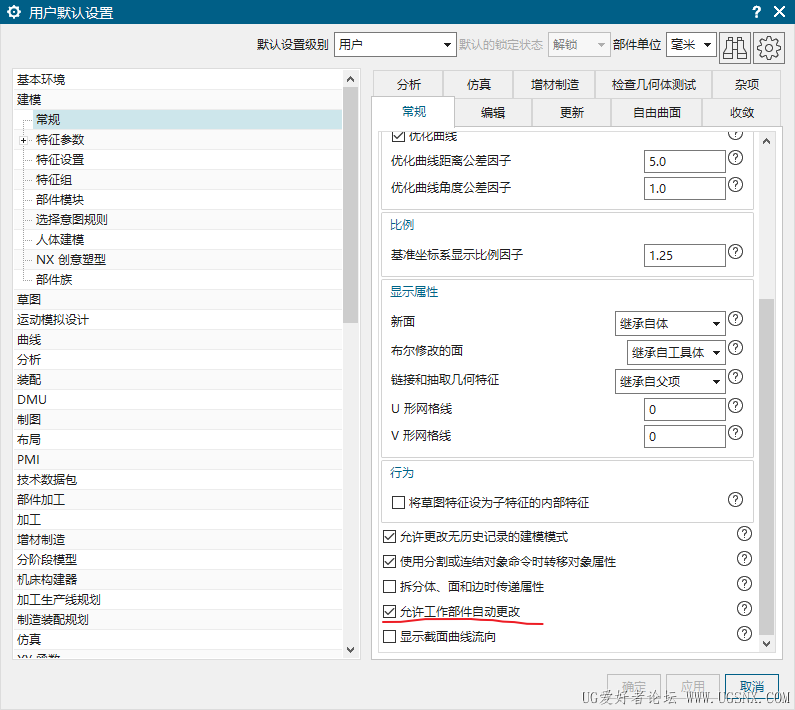
Task: Switch to the 分析 tab
Action: point(408,85)
